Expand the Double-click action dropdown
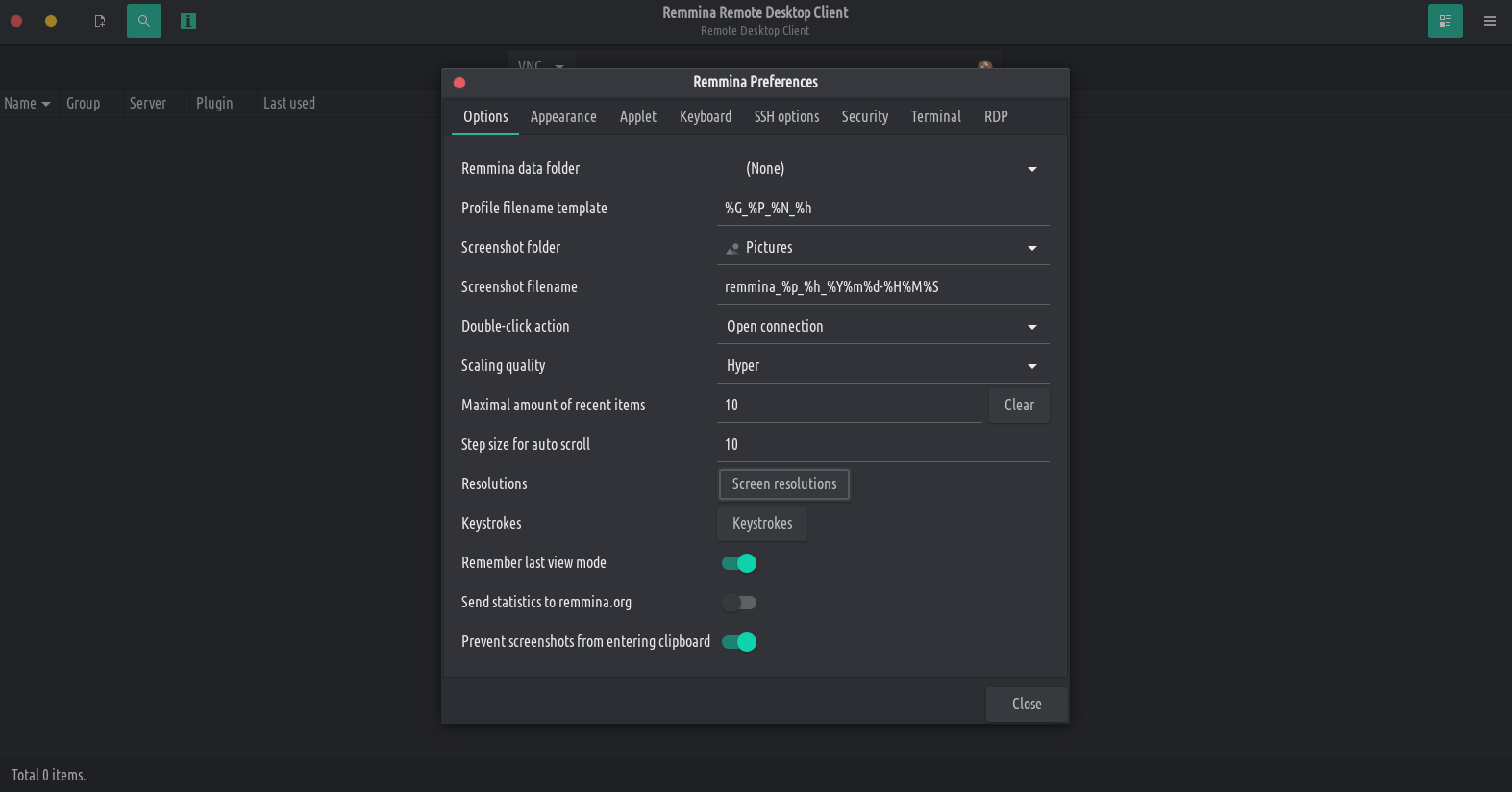Viewport: 1512px width, 792px height. click(883, 327)
